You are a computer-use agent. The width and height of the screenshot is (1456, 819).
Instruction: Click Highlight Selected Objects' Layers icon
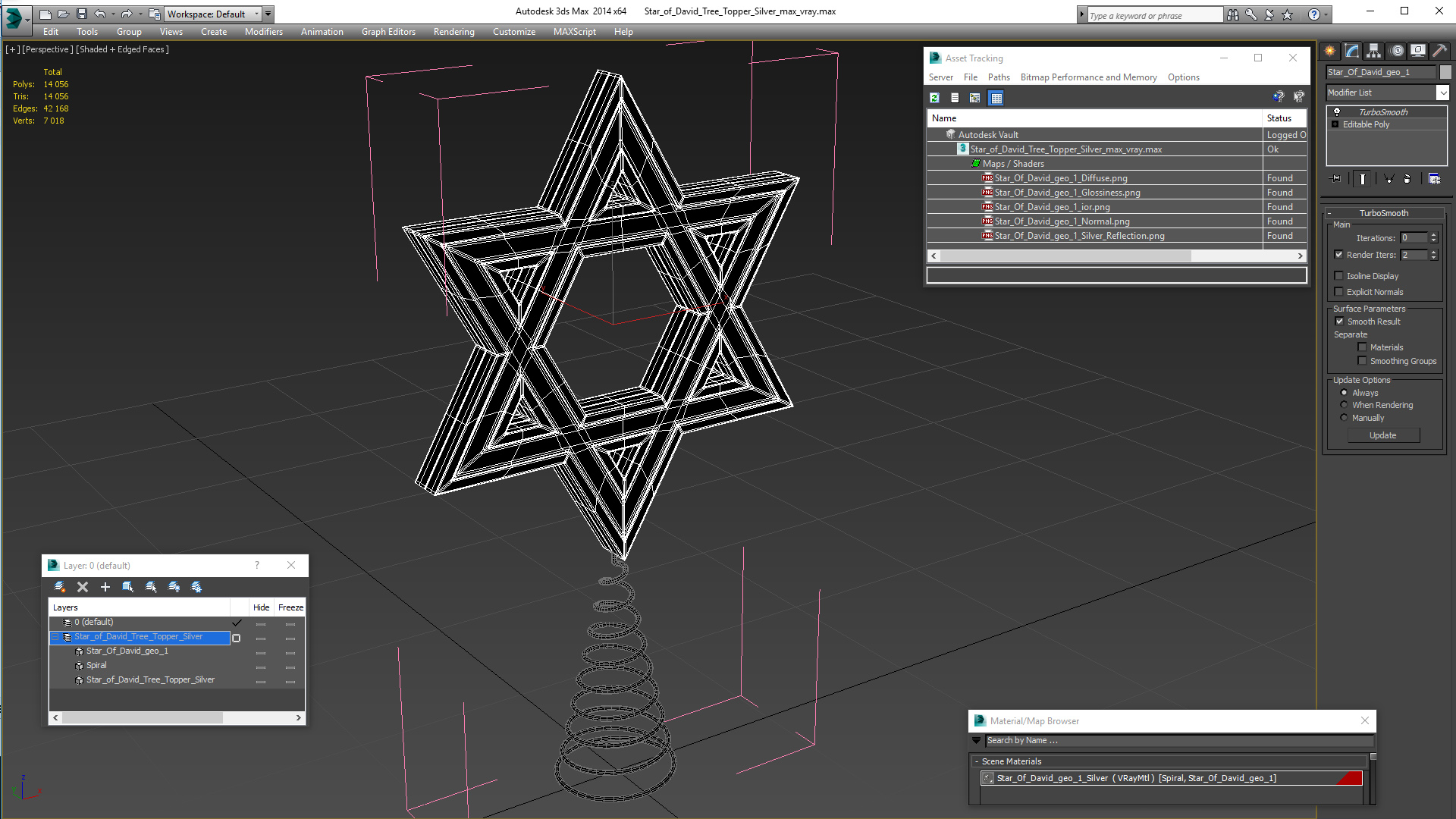tap(151, 587)
